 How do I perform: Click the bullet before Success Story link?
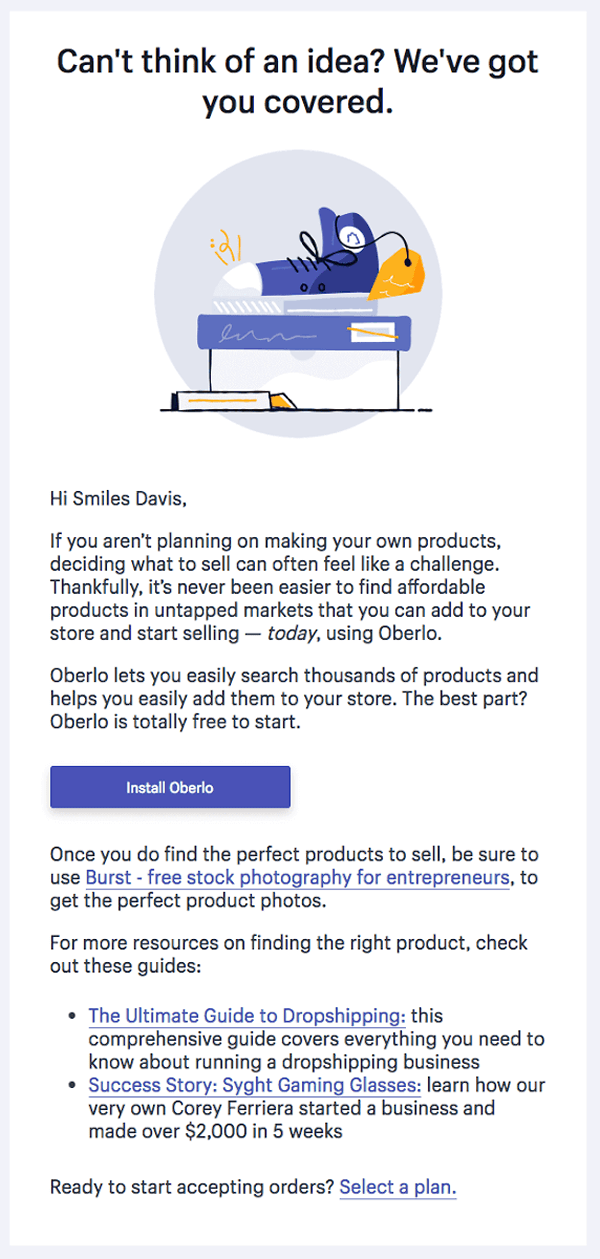coord(72,1085)
